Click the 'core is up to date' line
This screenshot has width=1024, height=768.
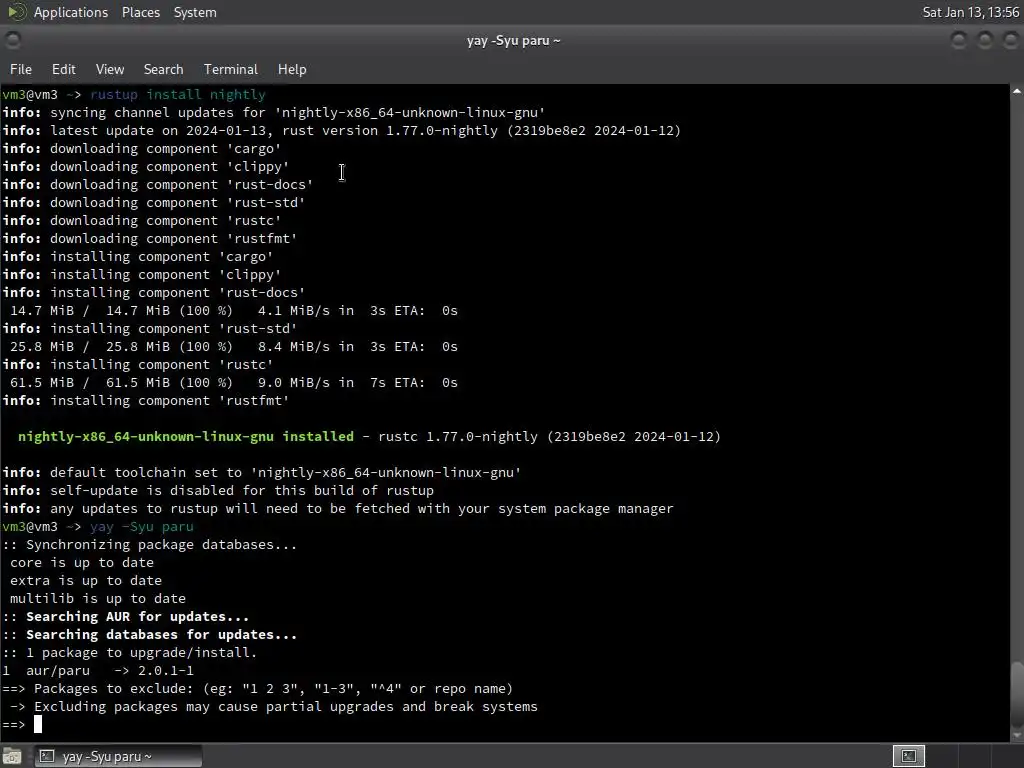tap(82, 563)
